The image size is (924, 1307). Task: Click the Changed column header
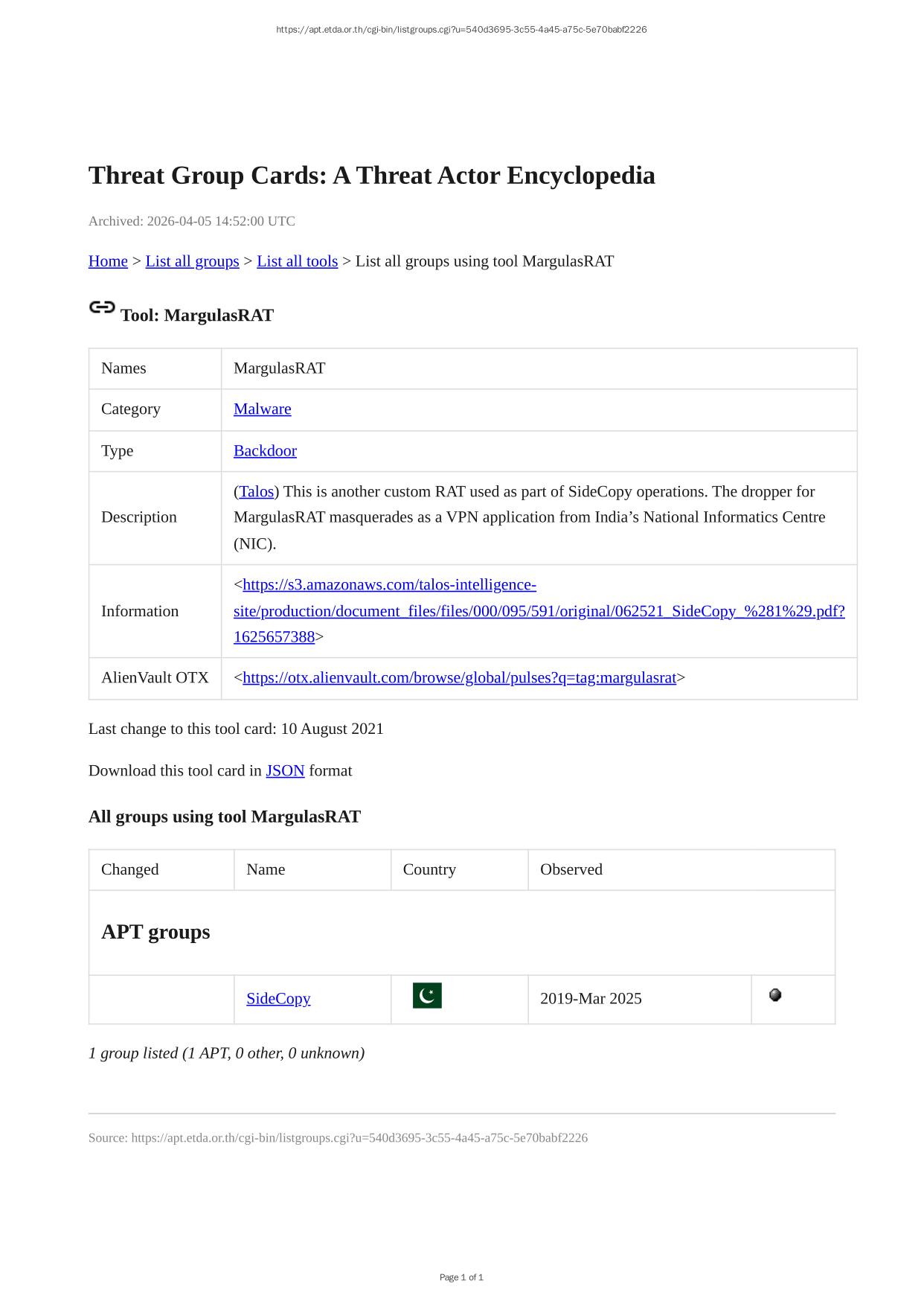[x=130, y=869]
